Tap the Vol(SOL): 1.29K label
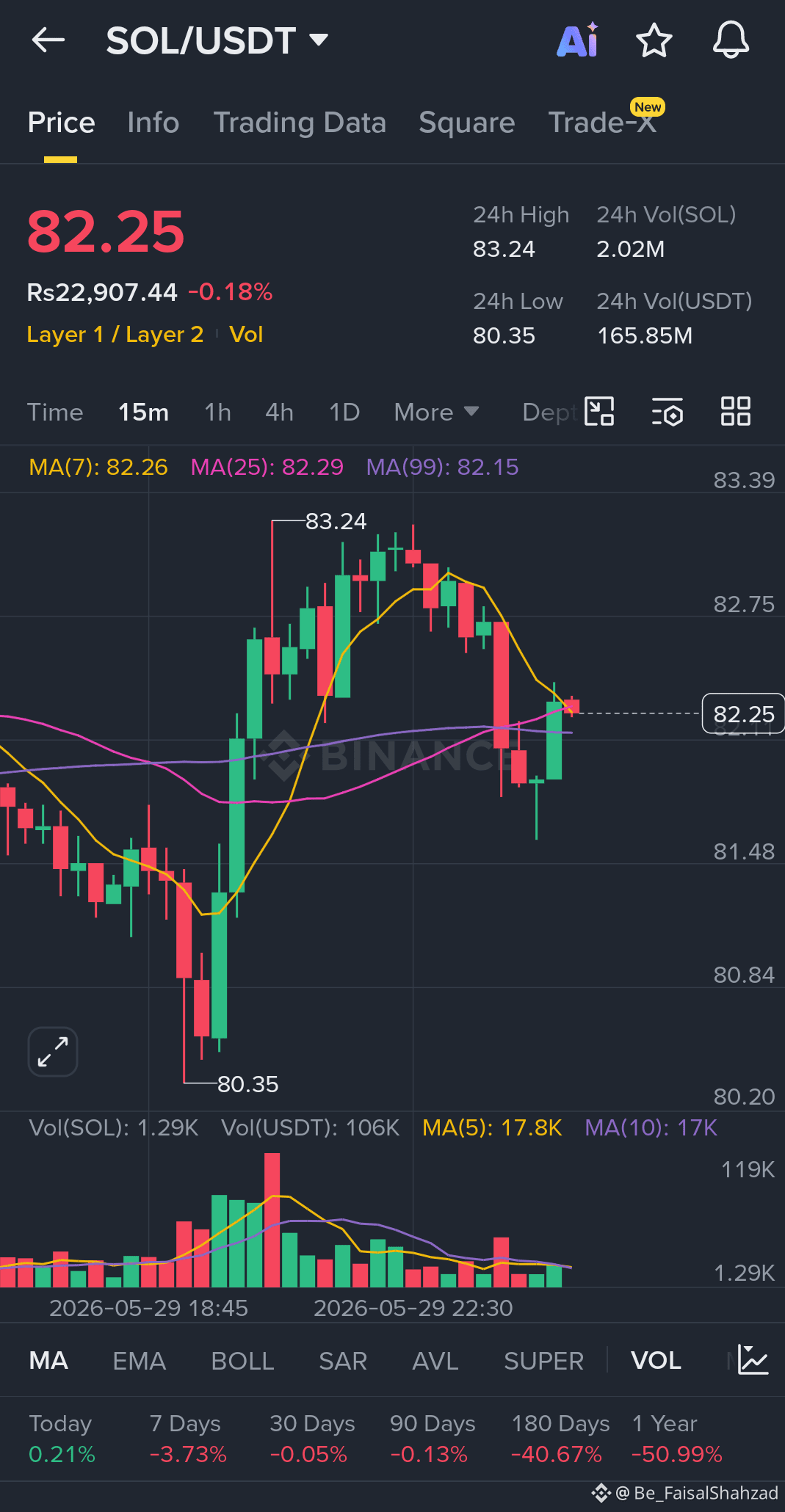Screen dimensions: 785x1512 [x=114, y=1127]
